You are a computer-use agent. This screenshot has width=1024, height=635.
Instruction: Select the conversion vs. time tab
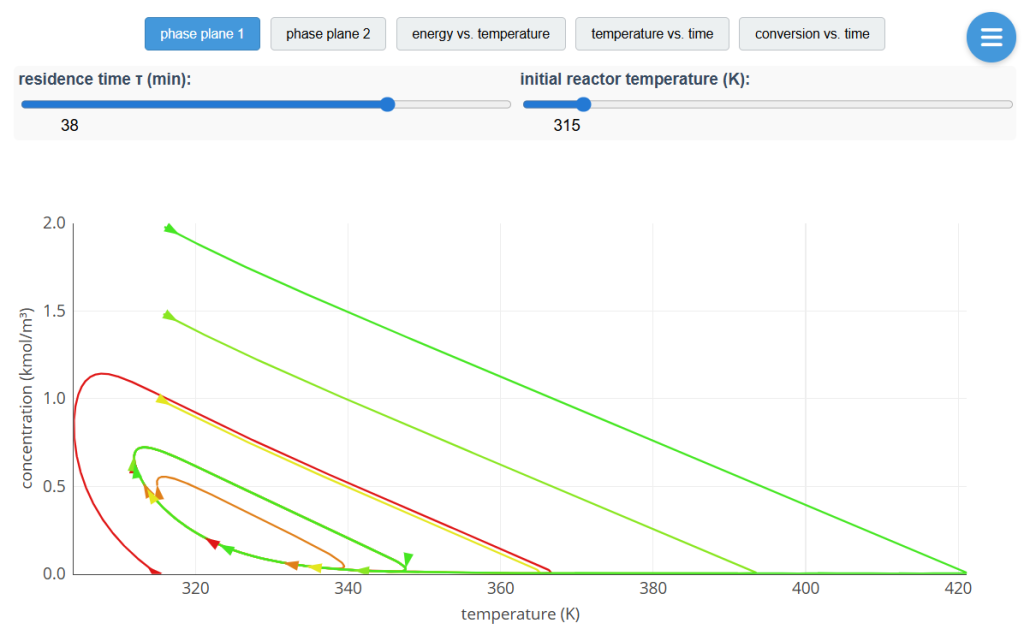[x=812, y=34]
